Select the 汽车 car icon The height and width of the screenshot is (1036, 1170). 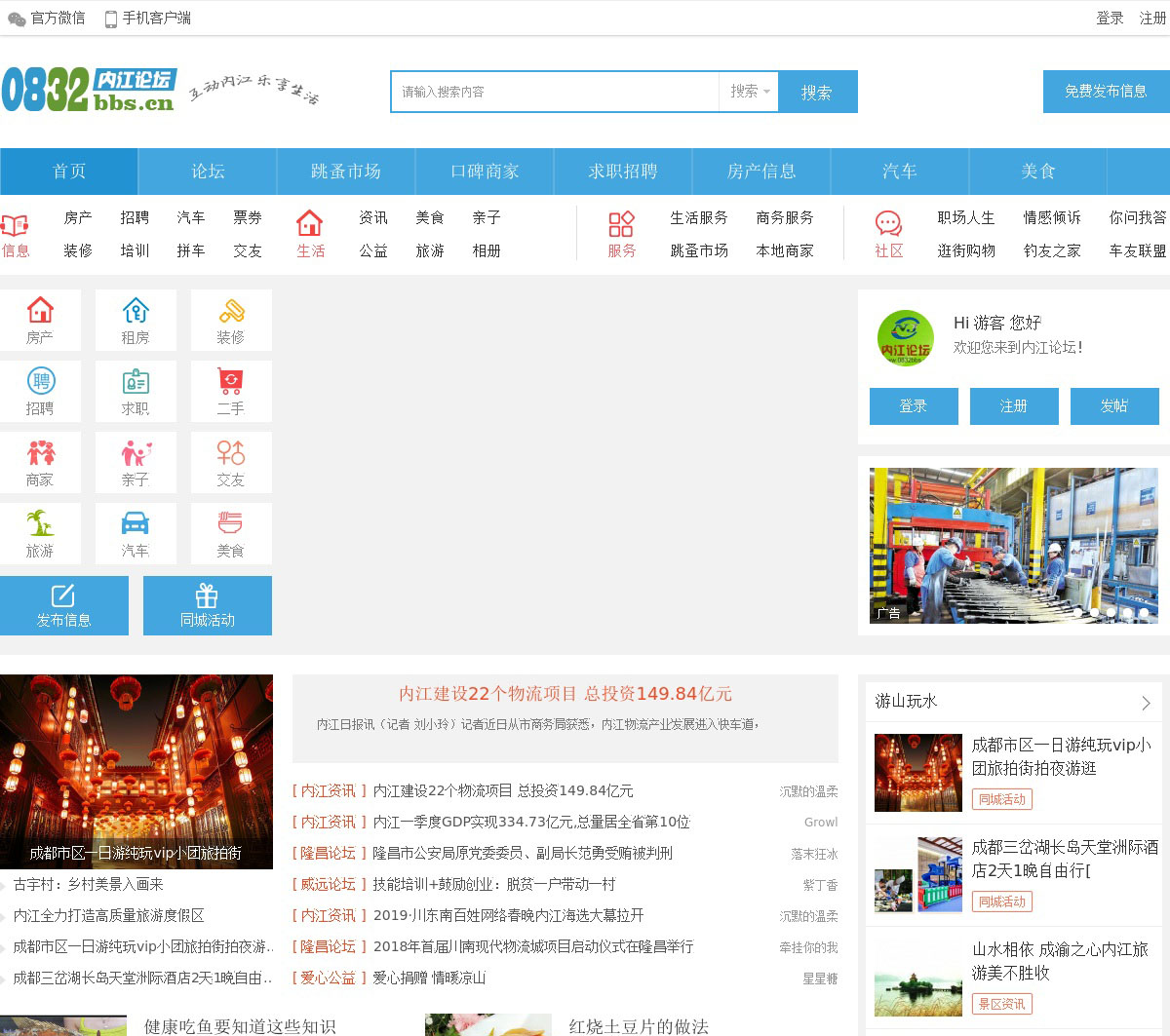coord(136,524)
